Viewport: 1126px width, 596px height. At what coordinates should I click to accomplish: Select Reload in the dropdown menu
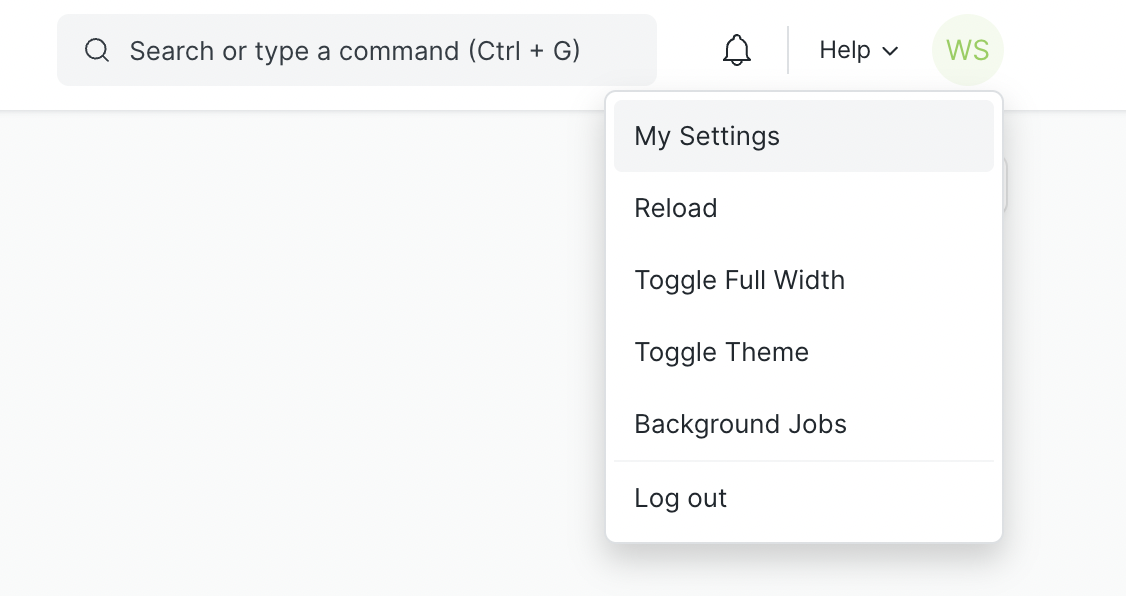804,208
